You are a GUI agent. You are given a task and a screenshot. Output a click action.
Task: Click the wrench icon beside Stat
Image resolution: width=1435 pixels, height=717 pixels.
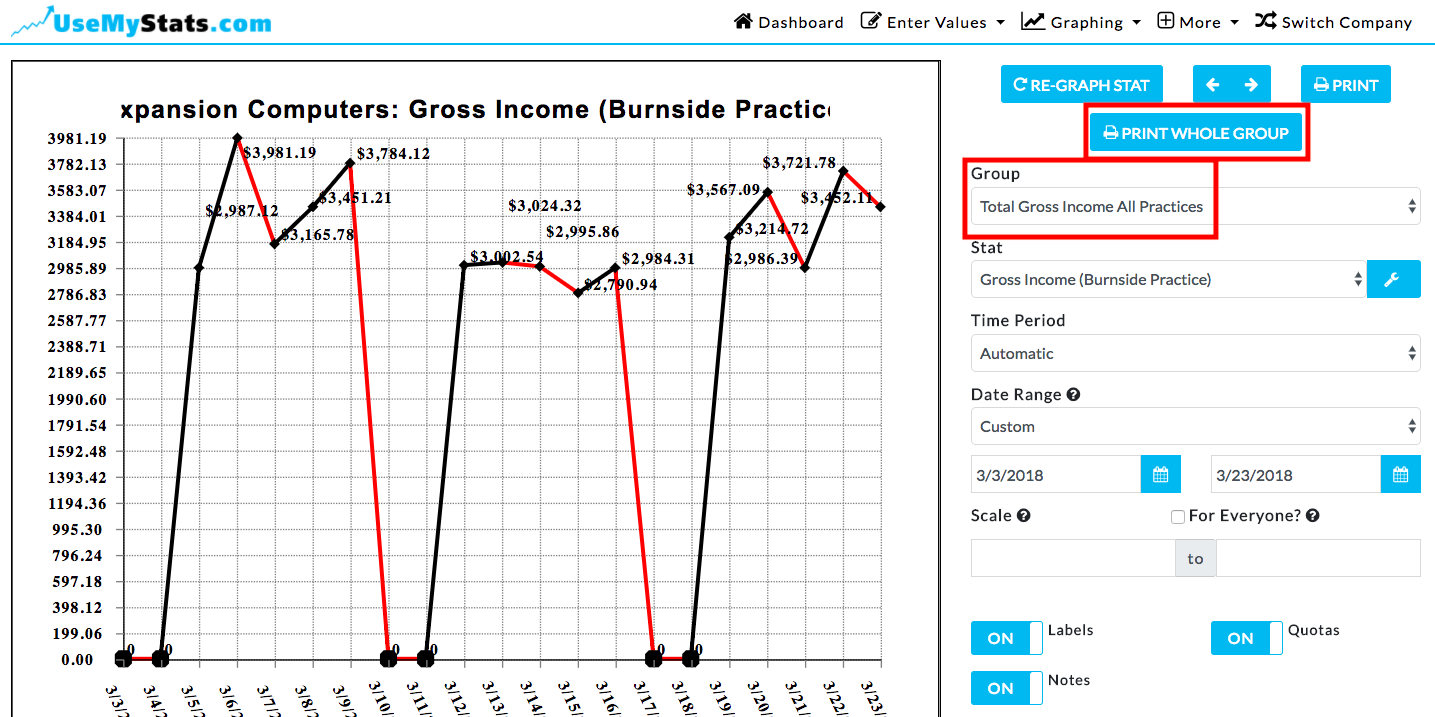[1393, 280]
